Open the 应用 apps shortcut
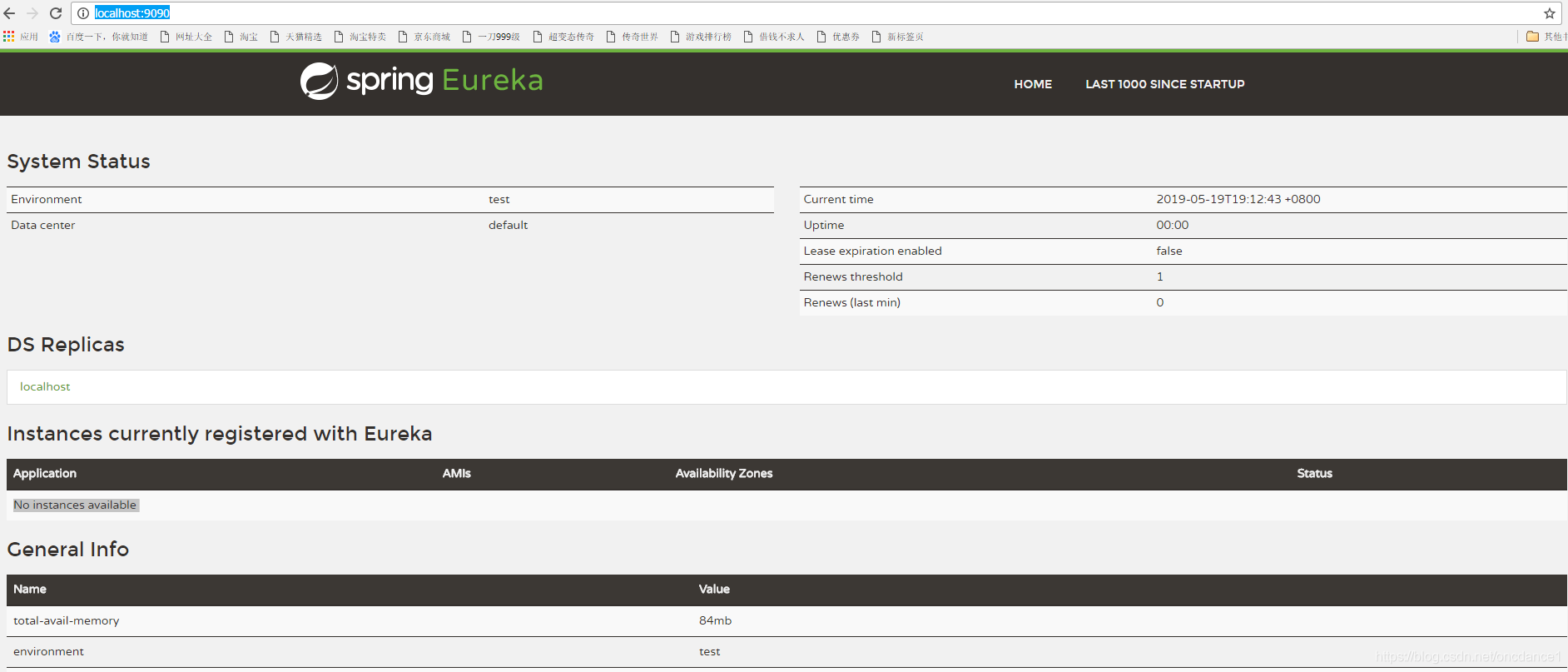Screen dimensions: 1568x672 (x=21, y=37)
